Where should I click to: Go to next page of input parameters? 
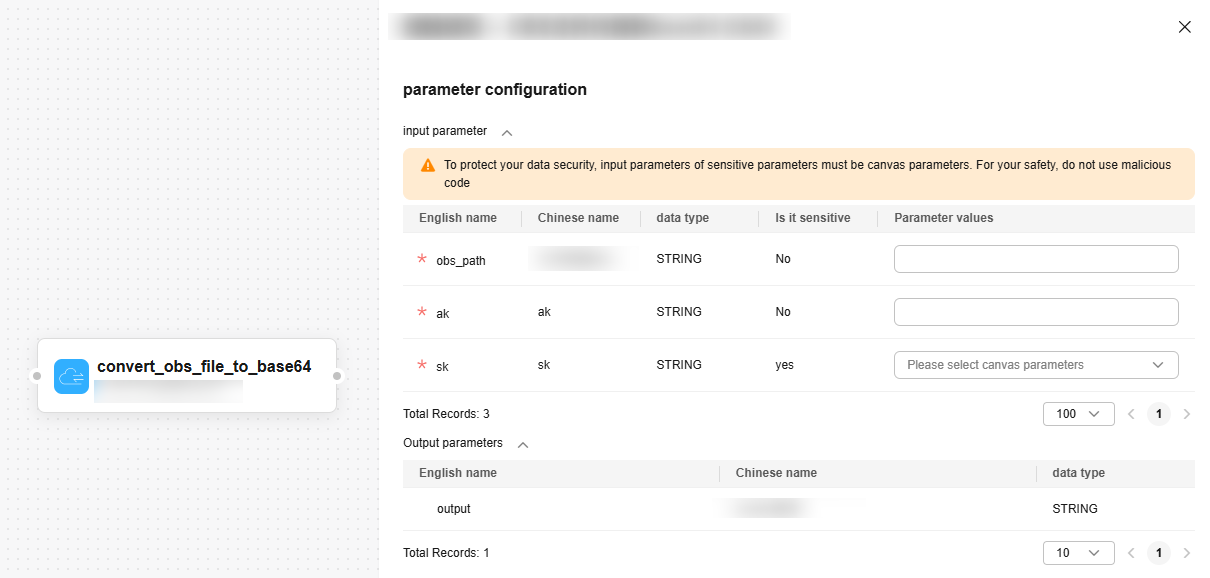click(x=1187, y=414)
